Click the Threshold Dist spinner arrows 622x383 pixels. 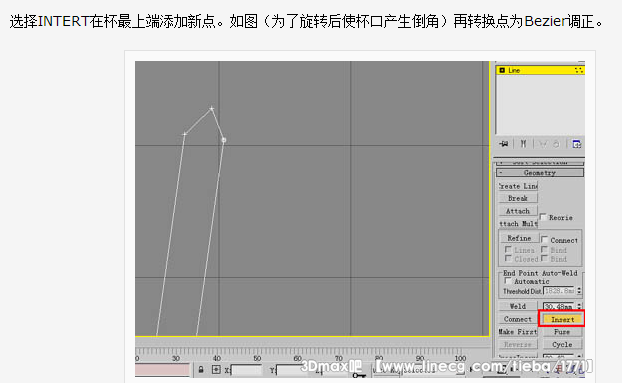579,291
